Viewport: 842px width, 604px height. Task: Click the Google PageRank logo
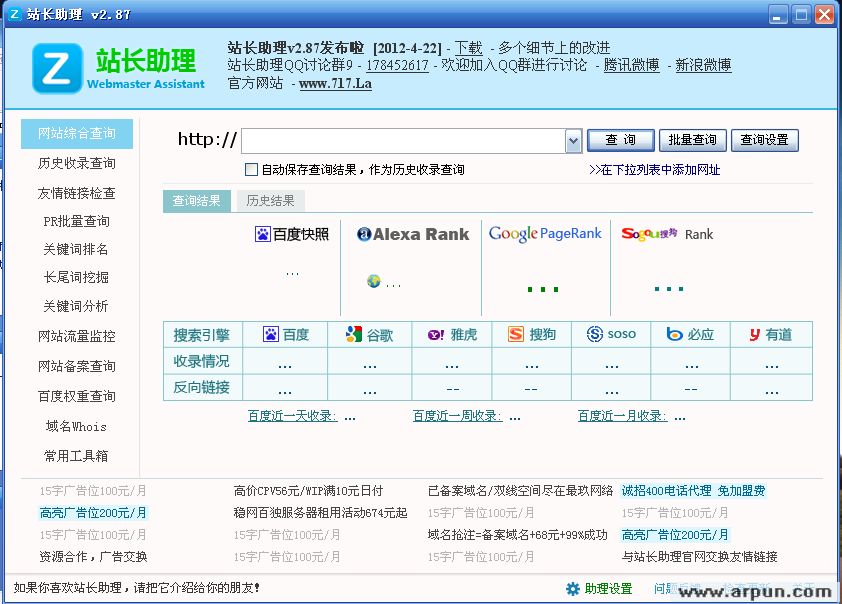tap(545, 234)
